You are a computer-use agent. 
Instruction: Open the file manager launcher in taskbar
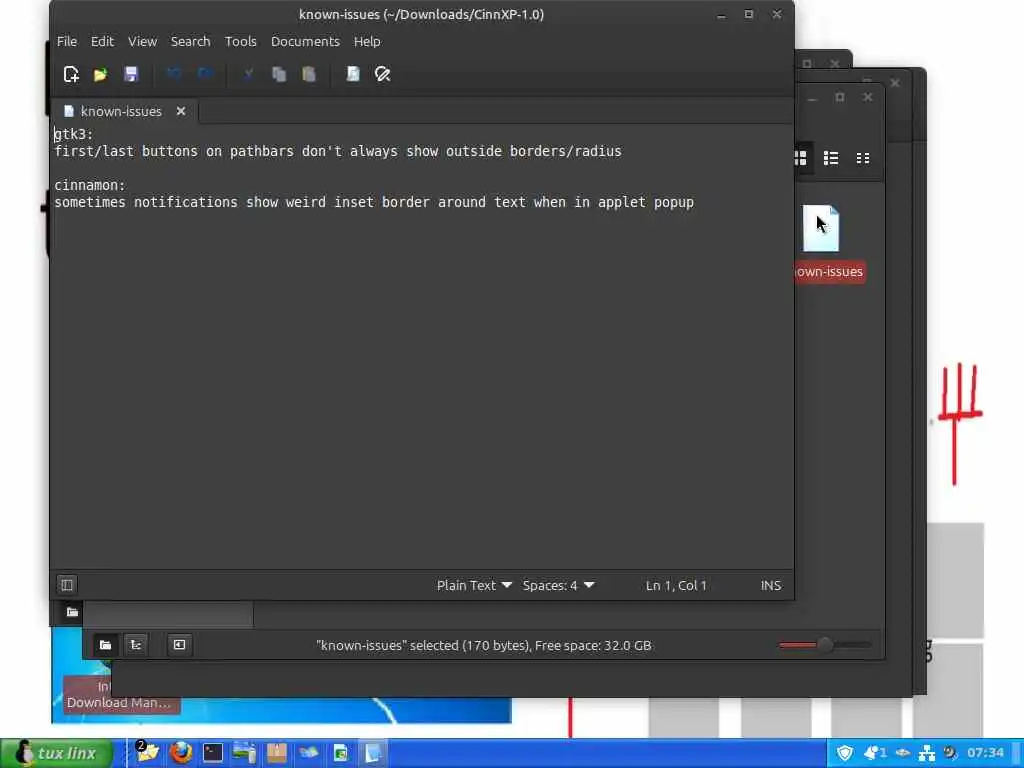point(148,753)
